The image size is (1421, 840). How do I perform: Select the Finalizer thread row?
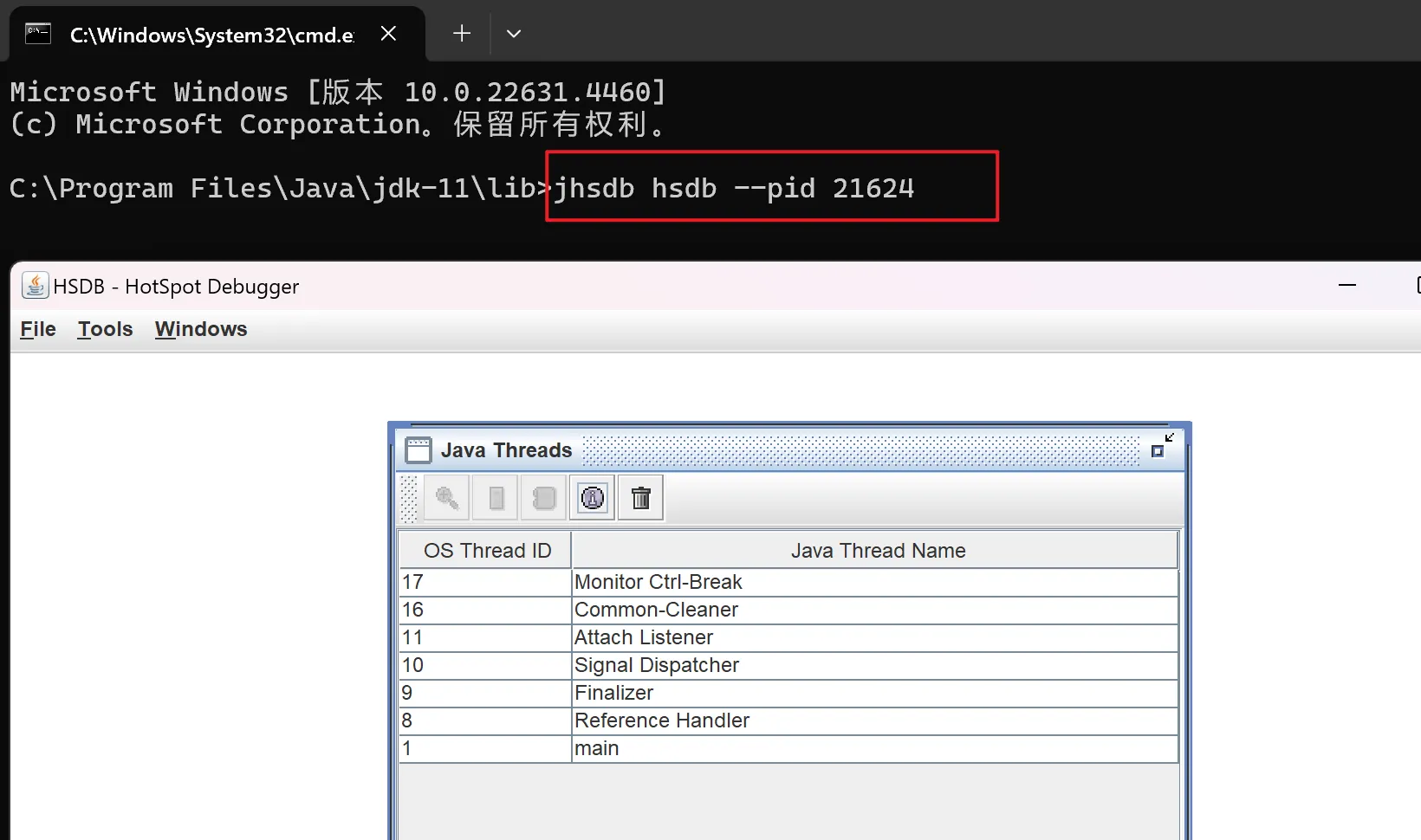click(x=788, y=693)
